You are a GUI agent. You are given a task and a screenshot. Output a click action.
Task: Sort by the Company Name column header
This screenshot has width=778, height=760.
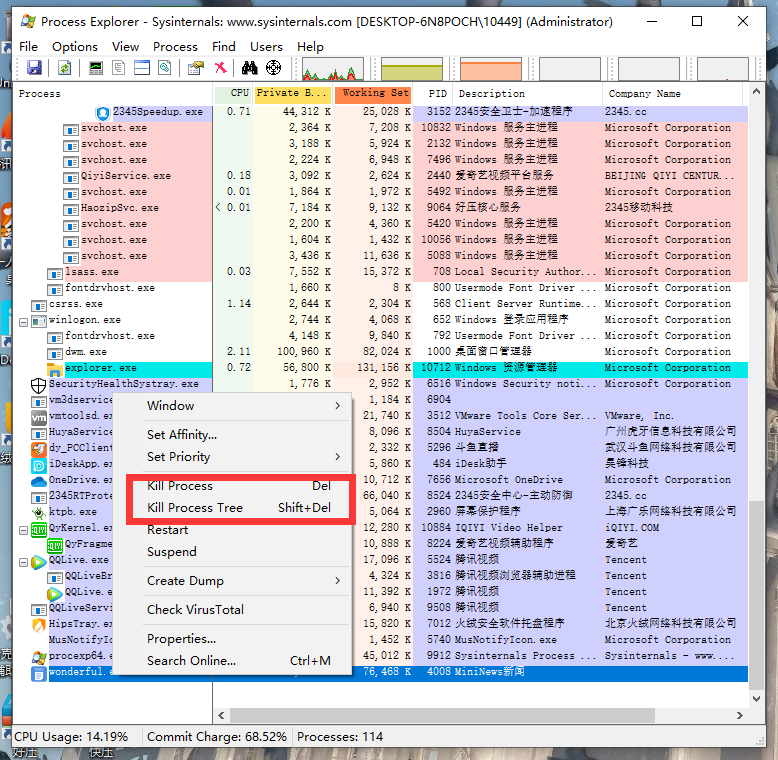[x=673, y=94]
